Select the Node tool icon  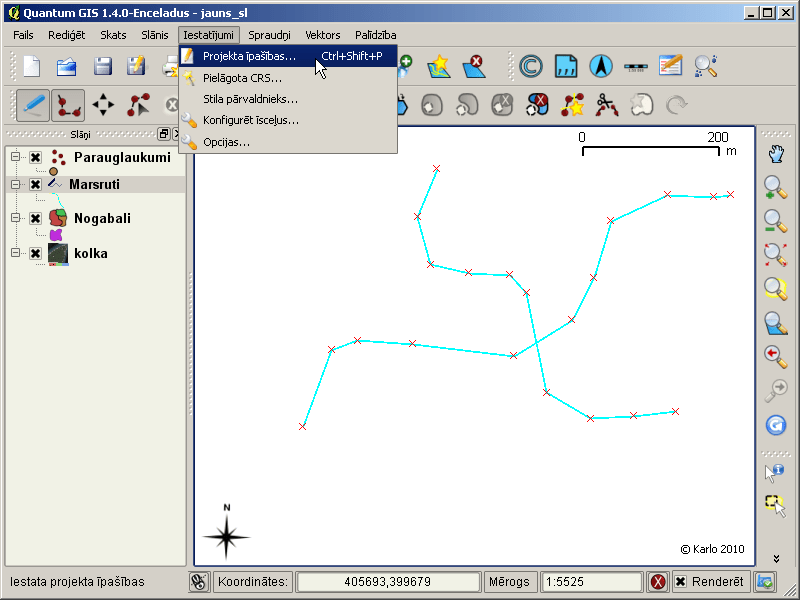click(138, 105)
